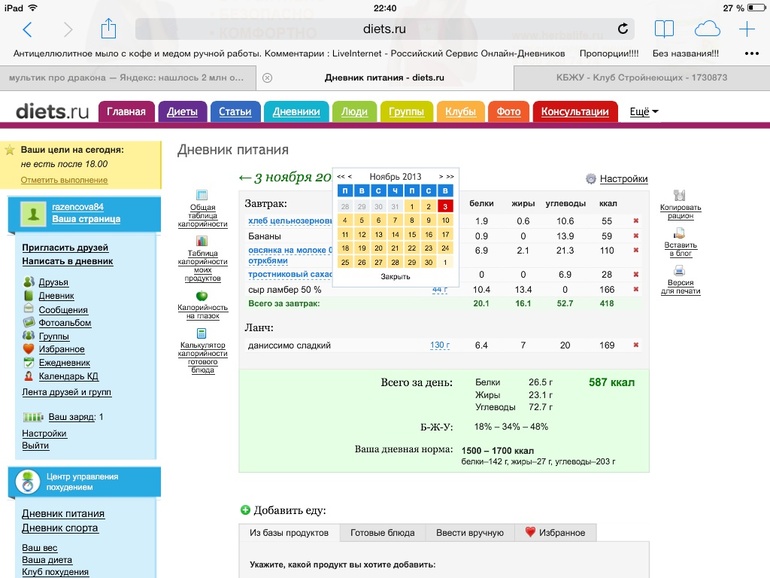This screenshot has height=578, width=770.
Task: Reload the diets.ru page
Action: tap(623, 28)
